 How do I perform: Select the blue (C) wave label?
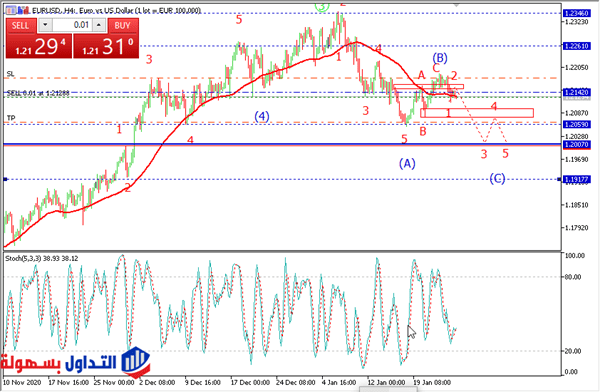497,179
